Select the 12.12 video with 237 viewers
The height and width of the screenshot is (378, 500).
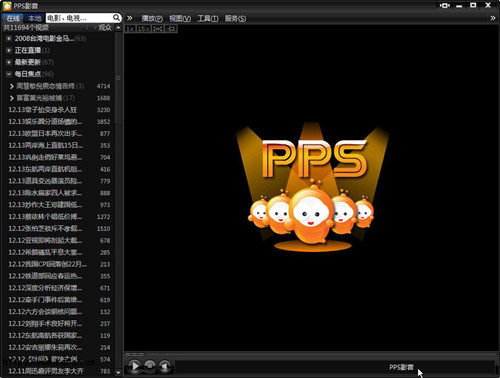click(x=59, y=324)
